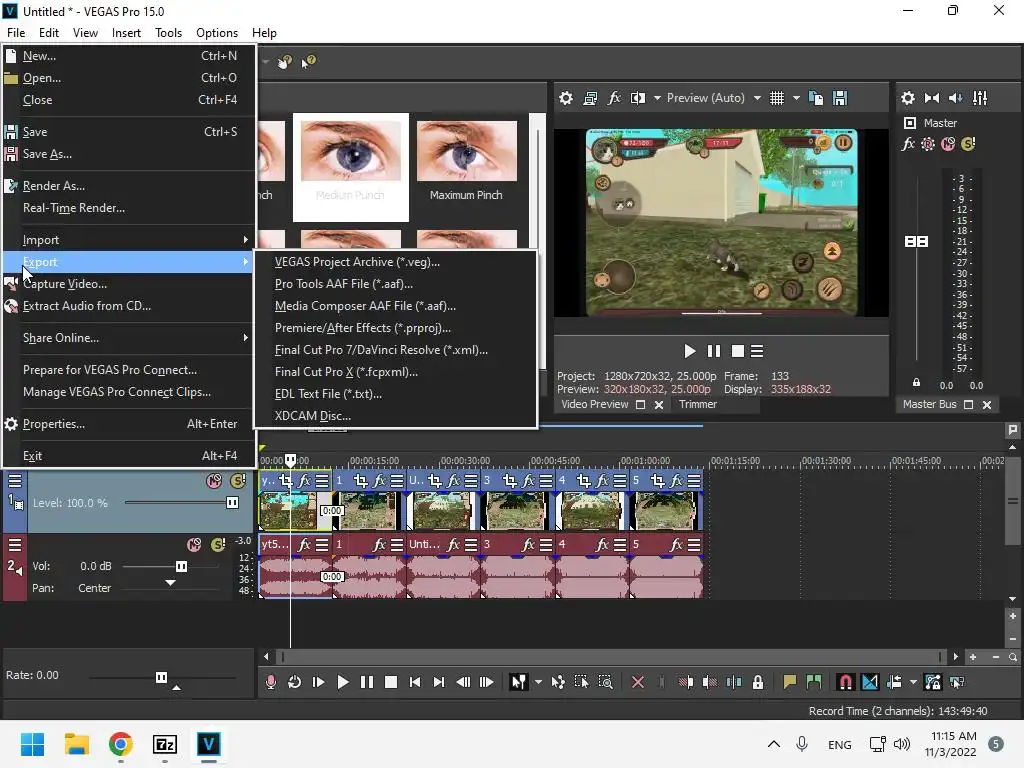Stop timeline playback in transport bar
1024x768 pixels.
click(391, 682)
